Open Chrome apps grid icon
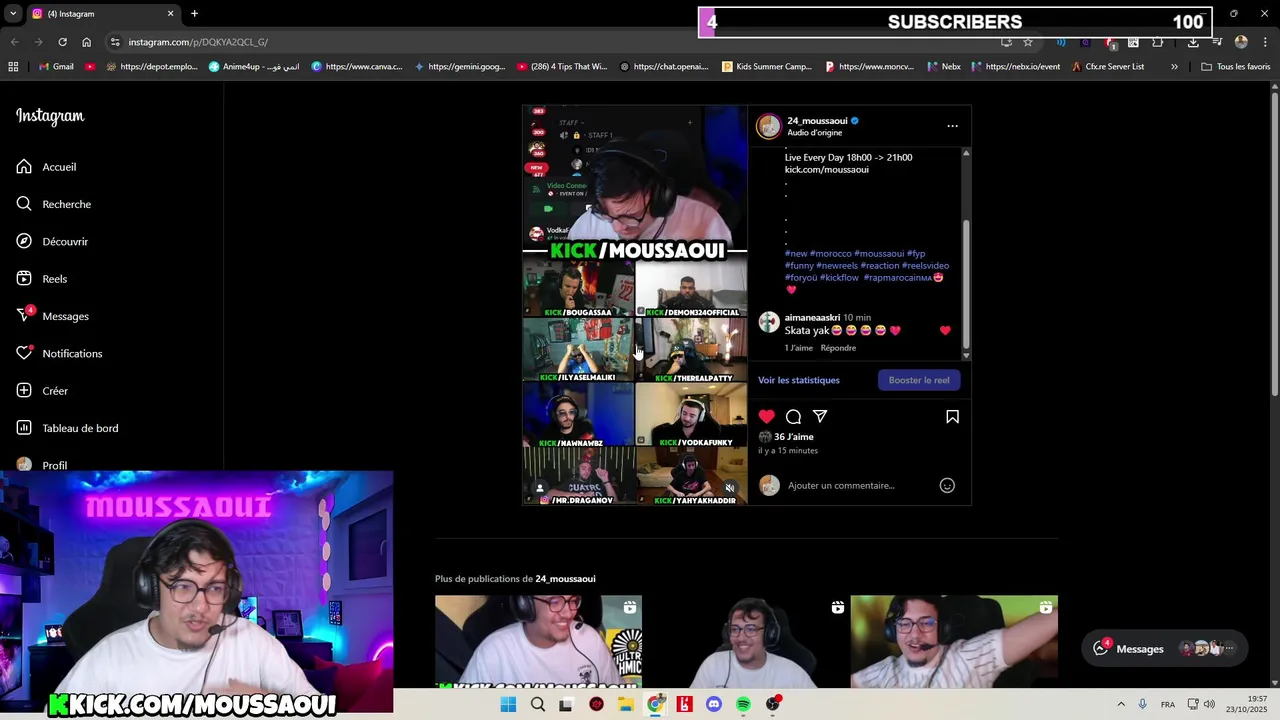 [x=13, y=67]
